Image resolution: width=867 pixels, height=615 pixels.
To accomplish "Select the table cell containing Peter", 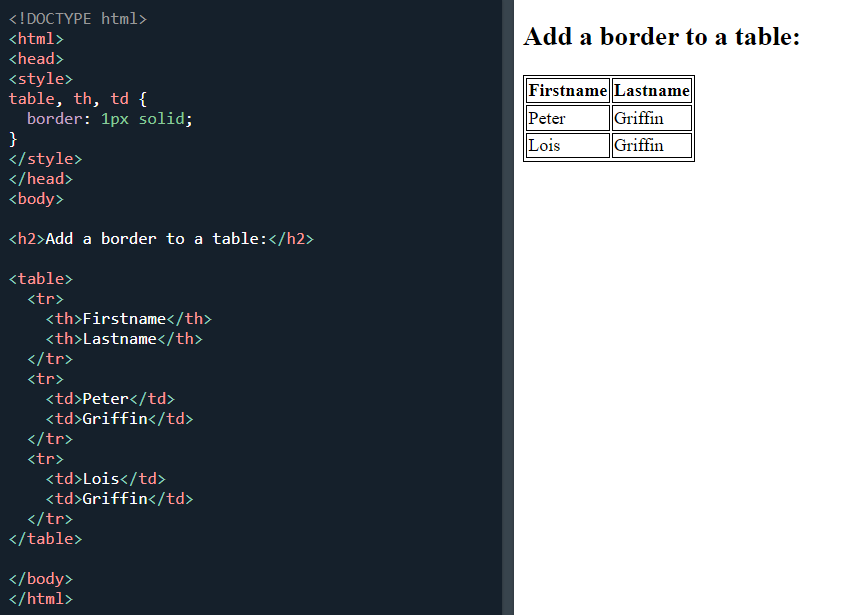I will click(567, 117).
